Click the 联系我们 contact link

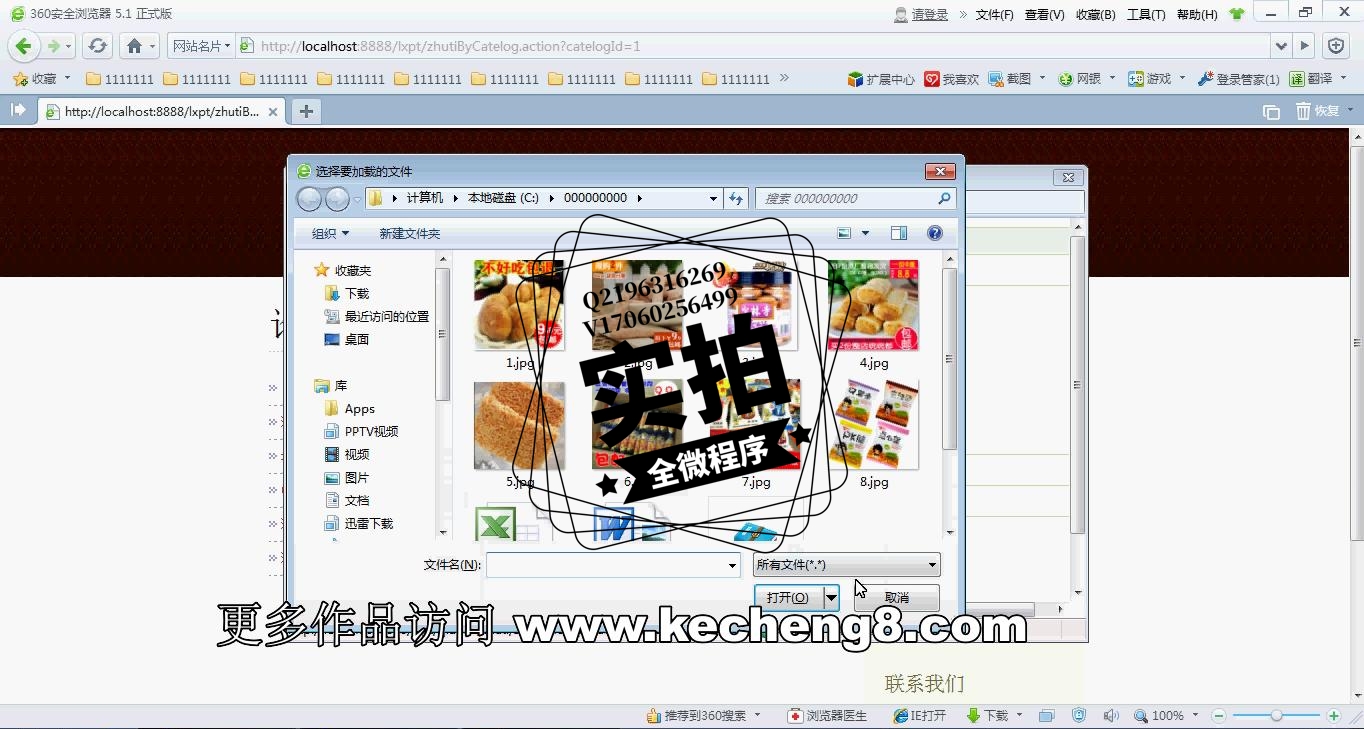[925, 684]
